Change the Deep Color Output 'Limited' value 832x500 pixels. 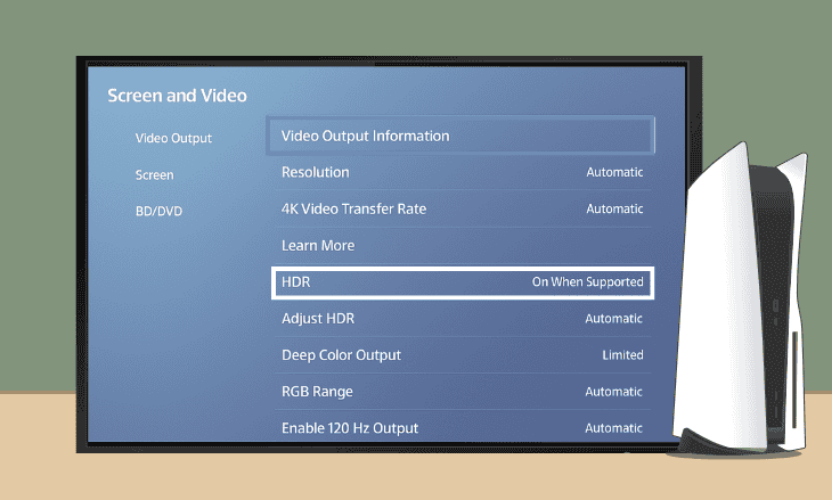point(622,355)
